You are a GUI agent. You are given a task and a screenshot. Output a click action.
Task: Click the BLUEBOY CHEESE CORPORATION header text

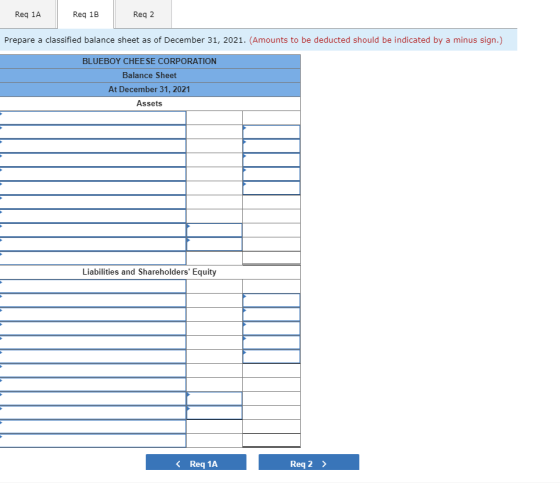click(x=149, y=61)
